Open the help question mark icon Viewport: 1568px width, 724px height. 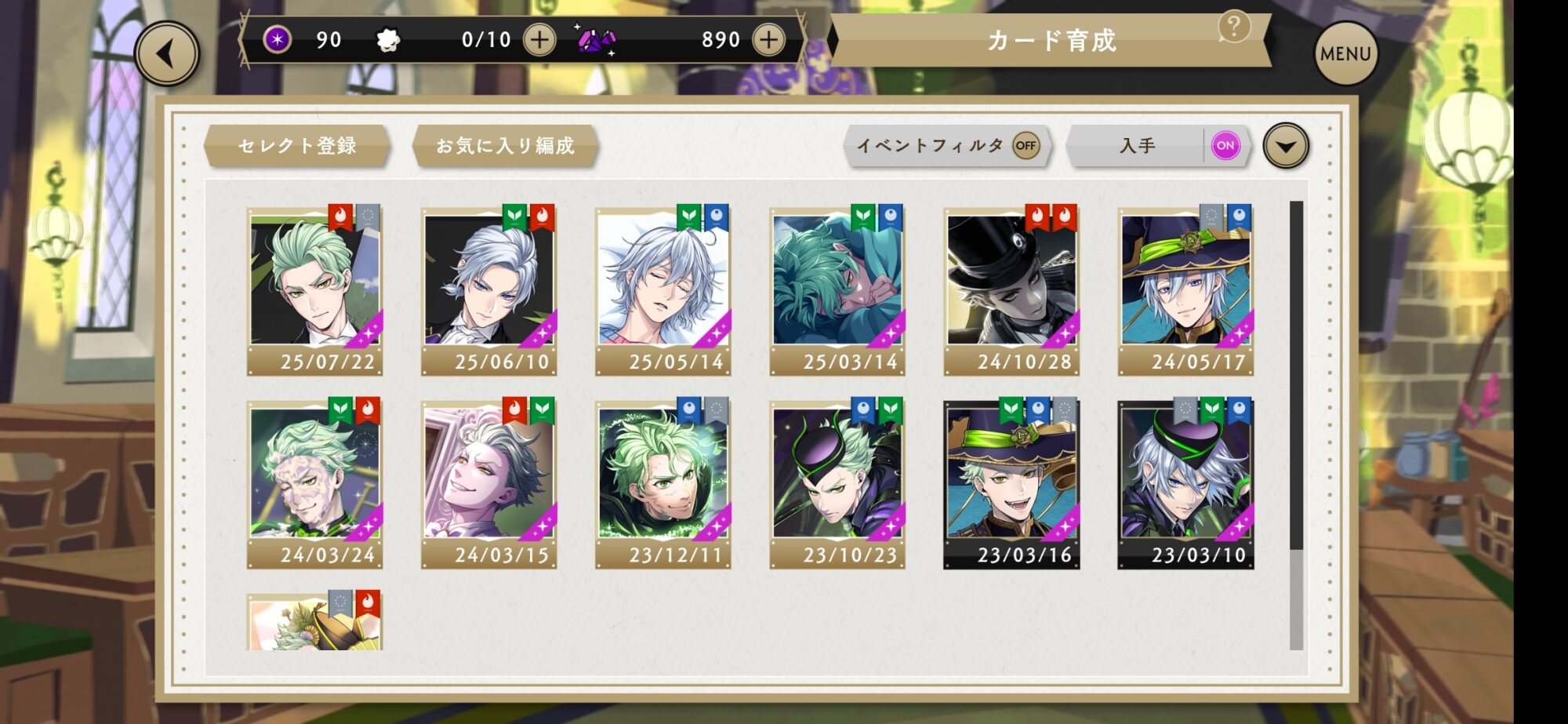[1233, 27]
